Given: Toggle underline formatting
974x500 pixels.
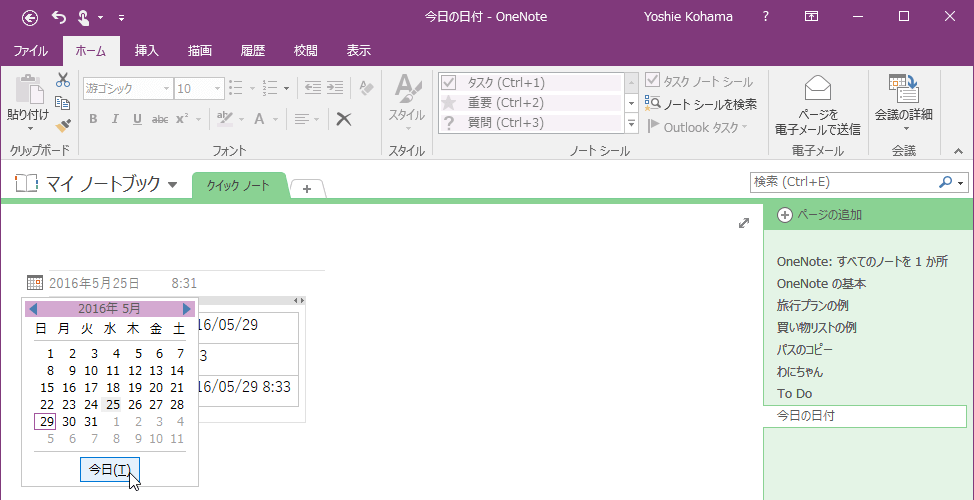Looking at the screenshot, I should [137, 119].
